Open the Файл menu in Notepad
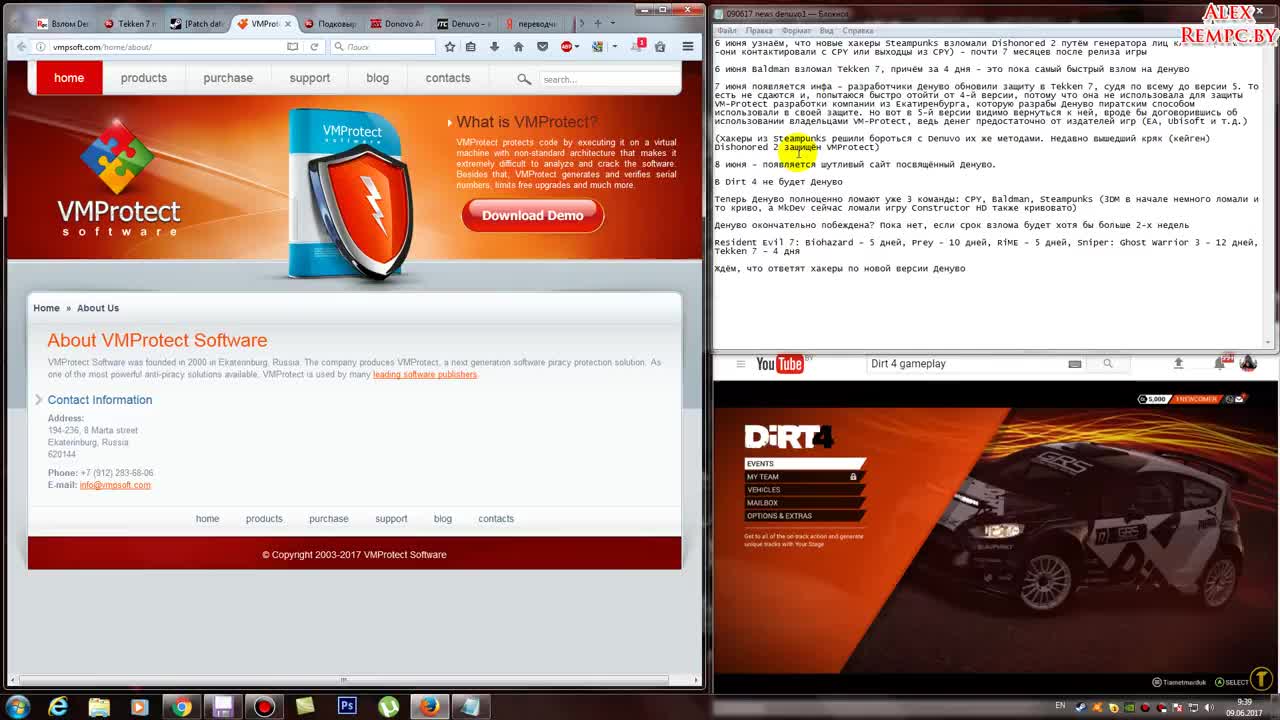1280x720 pixels. tap(727, 31)
